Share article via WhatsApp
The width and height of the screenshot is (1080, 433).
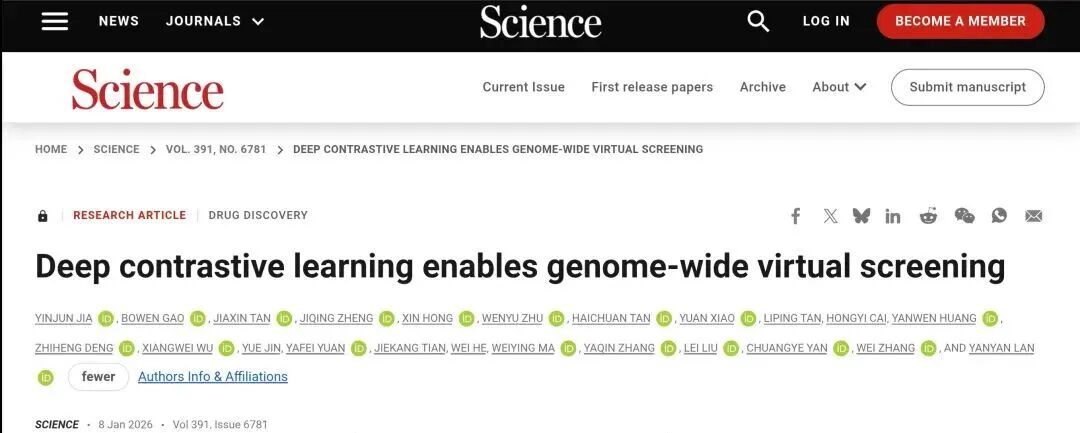(x=999, y=216)
